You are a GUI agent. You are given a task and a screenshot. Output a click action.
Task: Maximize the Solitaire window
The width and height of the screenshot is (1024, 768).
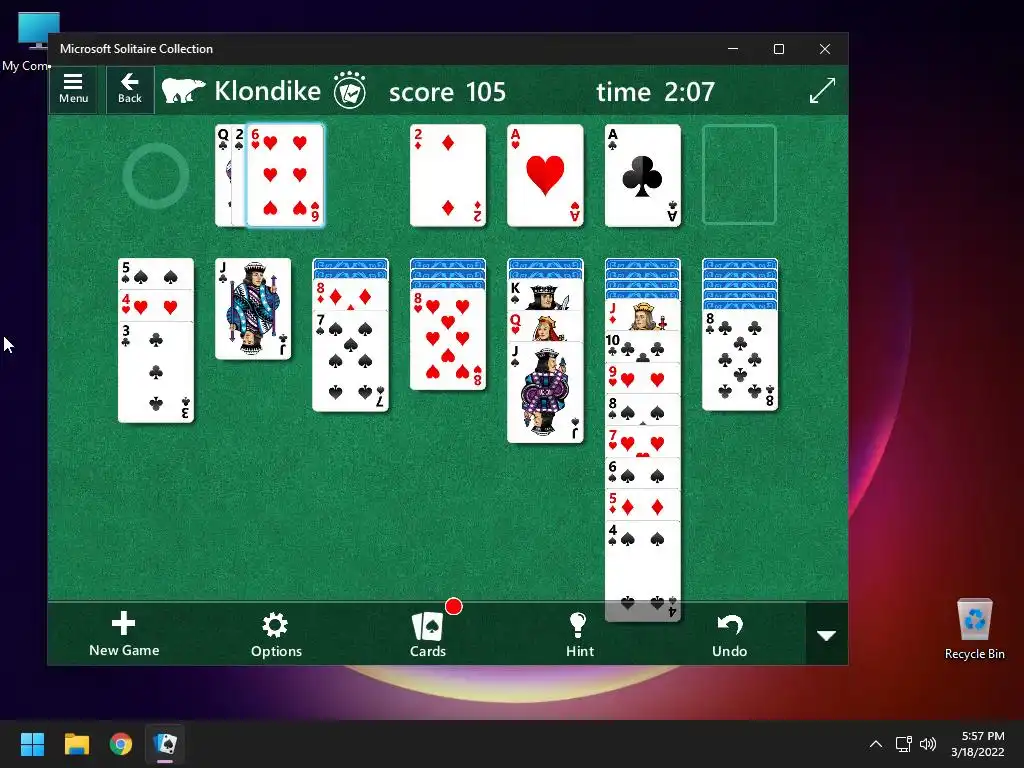(x=778, y=49)
